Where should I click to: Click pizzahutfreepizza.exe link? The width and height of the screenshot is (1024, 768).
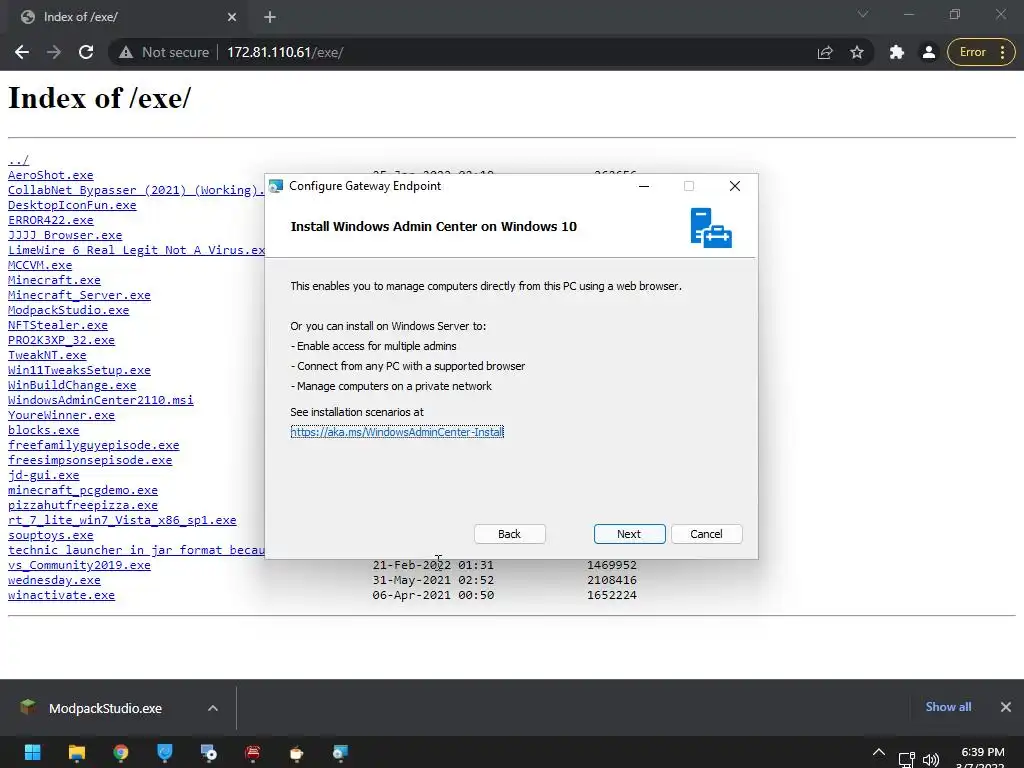[x=83, y=505]
